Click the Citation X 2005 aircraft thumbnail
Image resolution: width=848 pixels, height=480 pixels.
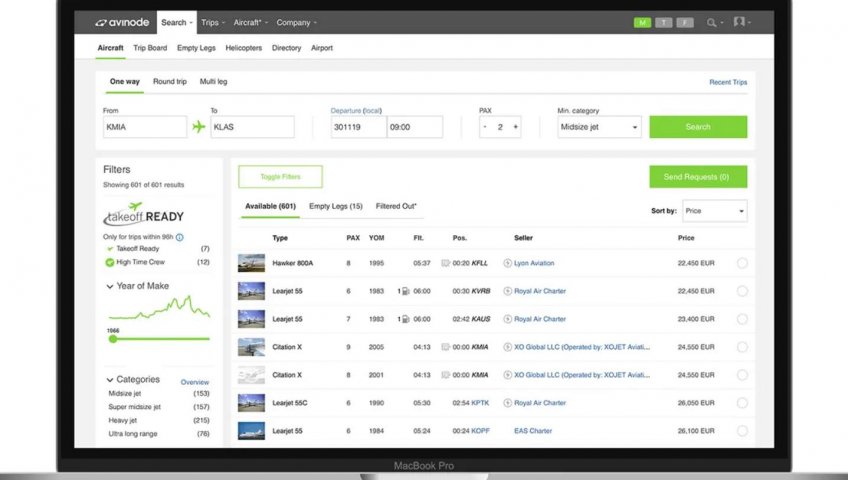click(x=251, y=347)
